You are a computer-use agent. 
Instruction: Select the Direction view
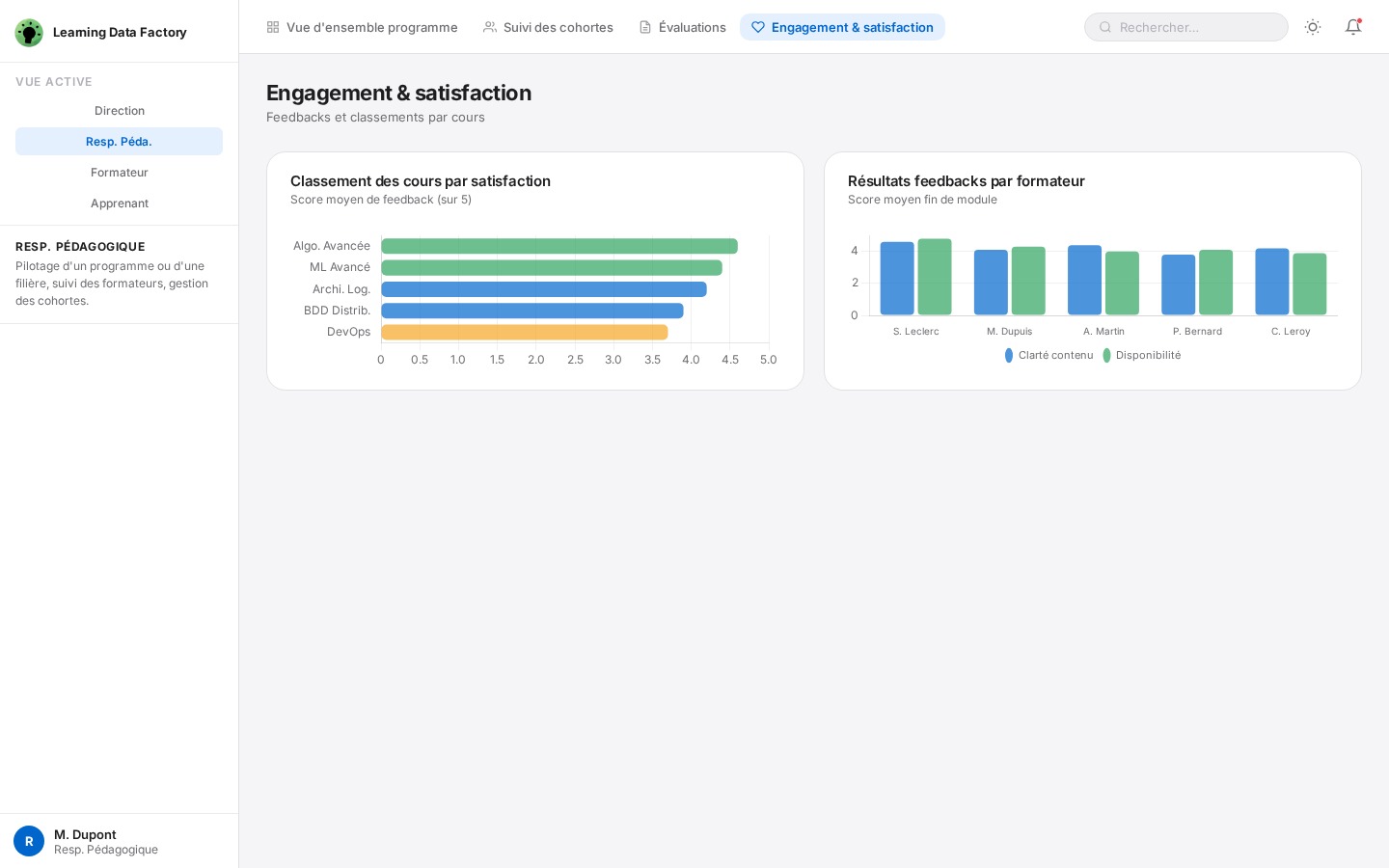pos(119,111)
